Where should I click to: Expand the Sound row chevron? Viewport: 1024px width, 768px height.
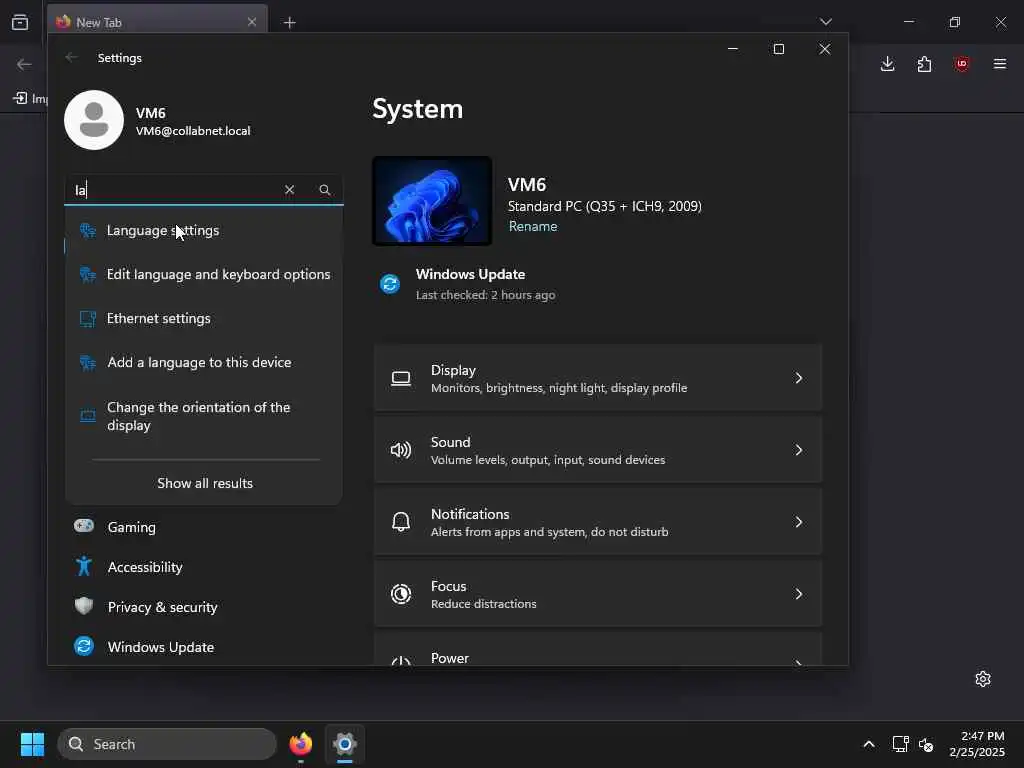[798, 450]
